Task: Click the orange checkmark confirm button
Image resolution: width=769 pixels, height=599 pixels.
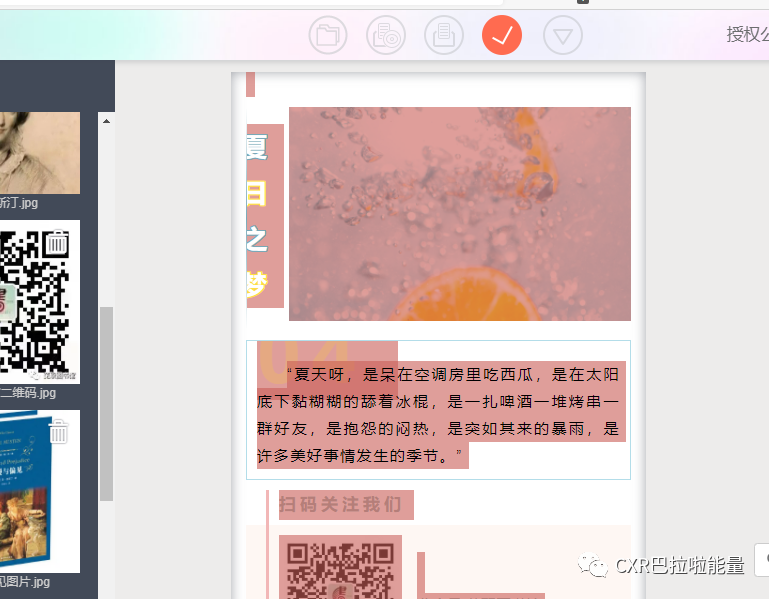Action: click(x=502, y=35)
